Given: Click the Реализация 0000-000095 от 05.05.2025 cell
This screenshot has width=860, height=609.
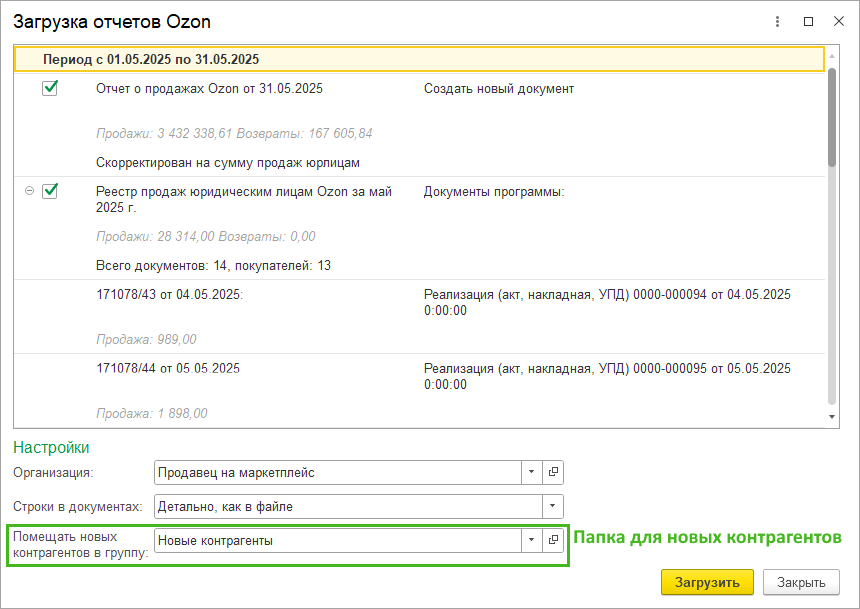Looking at the screenshot, I should click(607, 376).
